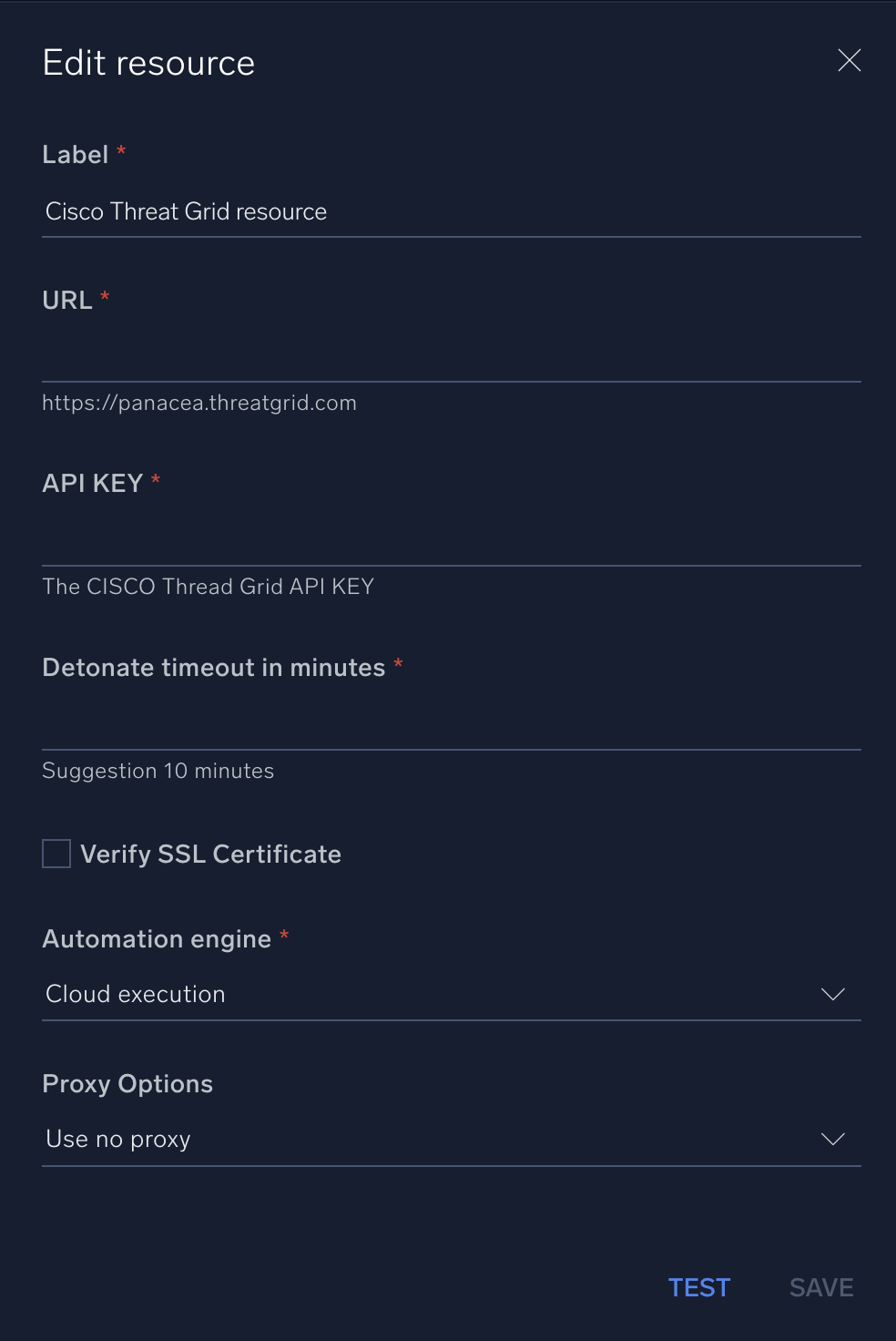Click the Cisco Threat Grid resource text

point(185,211)
